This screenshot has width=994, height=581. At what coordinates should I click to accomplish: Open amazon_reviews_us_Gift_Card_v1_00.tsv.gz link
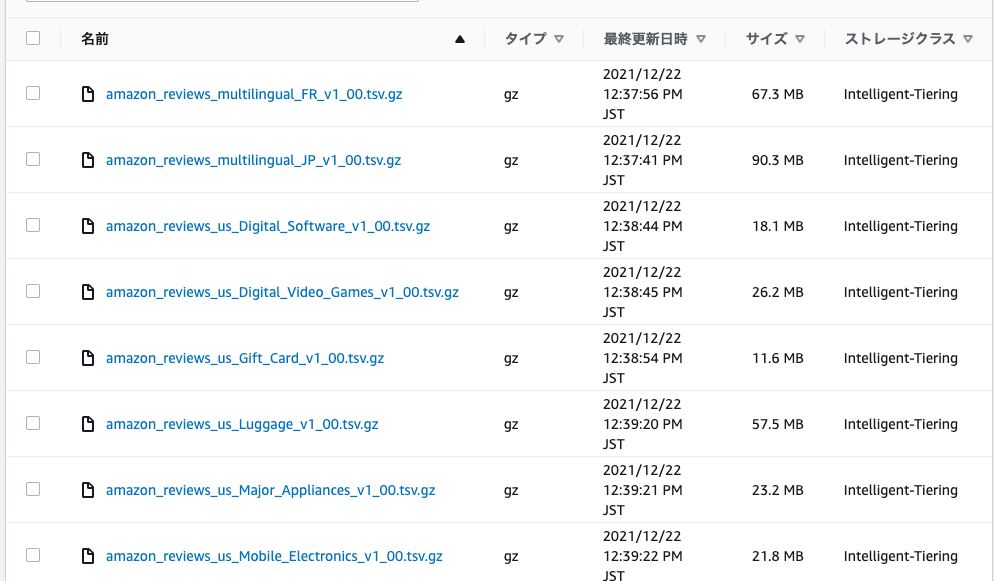[x=245, y=358]
